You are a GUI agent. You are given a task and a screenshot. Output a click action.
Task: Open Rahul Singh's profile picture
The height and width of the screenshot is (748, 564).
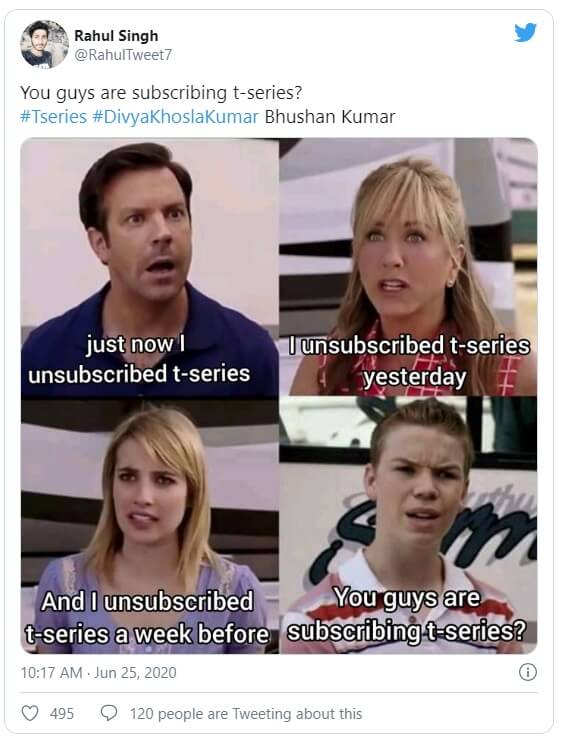[x=44, y=44]
